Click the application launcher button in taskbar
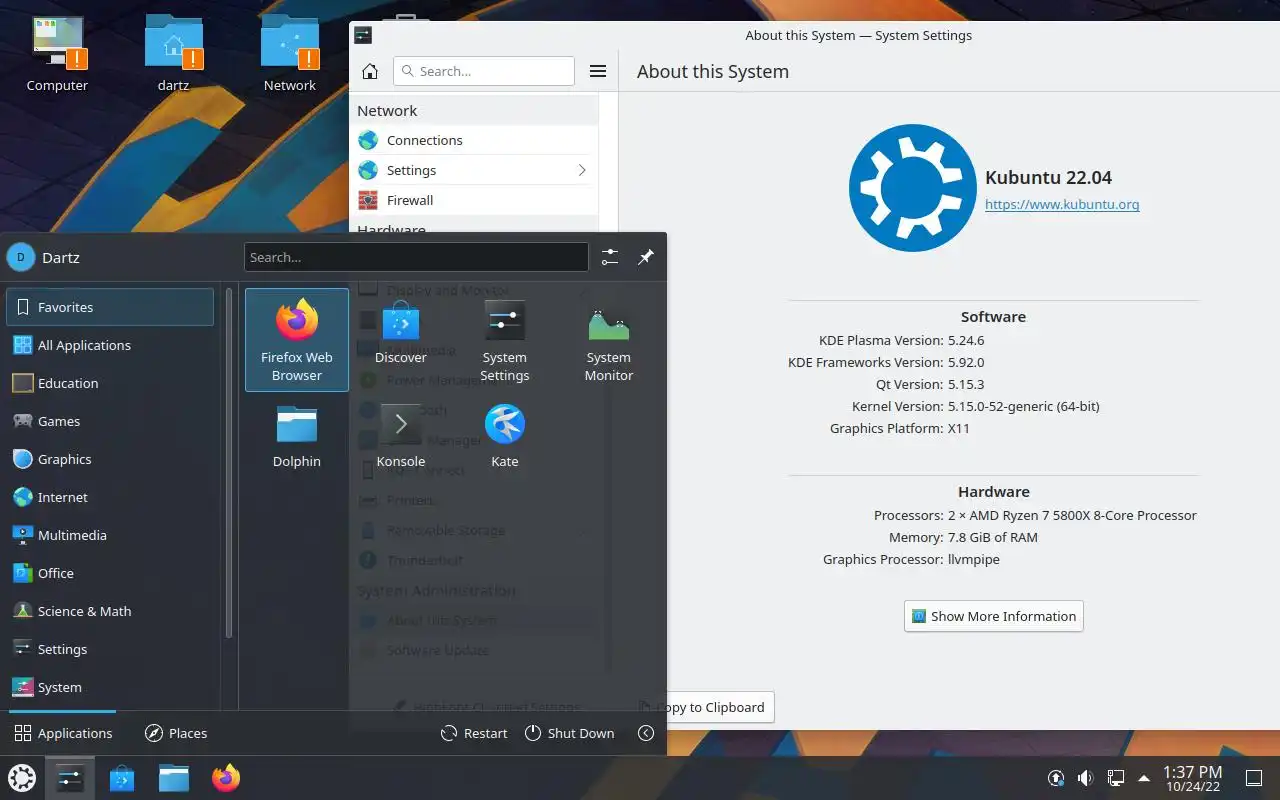1280x800 pixels. click(x=22, y=778)
